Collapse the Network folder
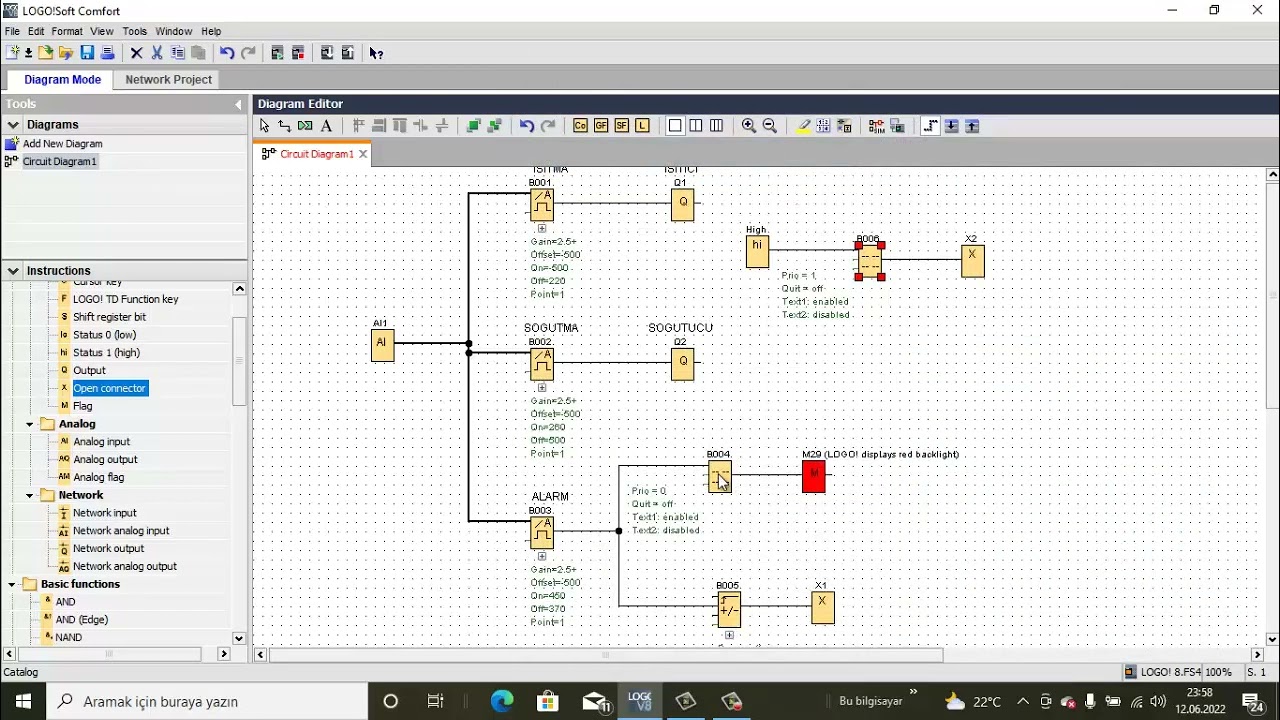The width and height of the screenshot is (1280, 720). coord(30,495)
